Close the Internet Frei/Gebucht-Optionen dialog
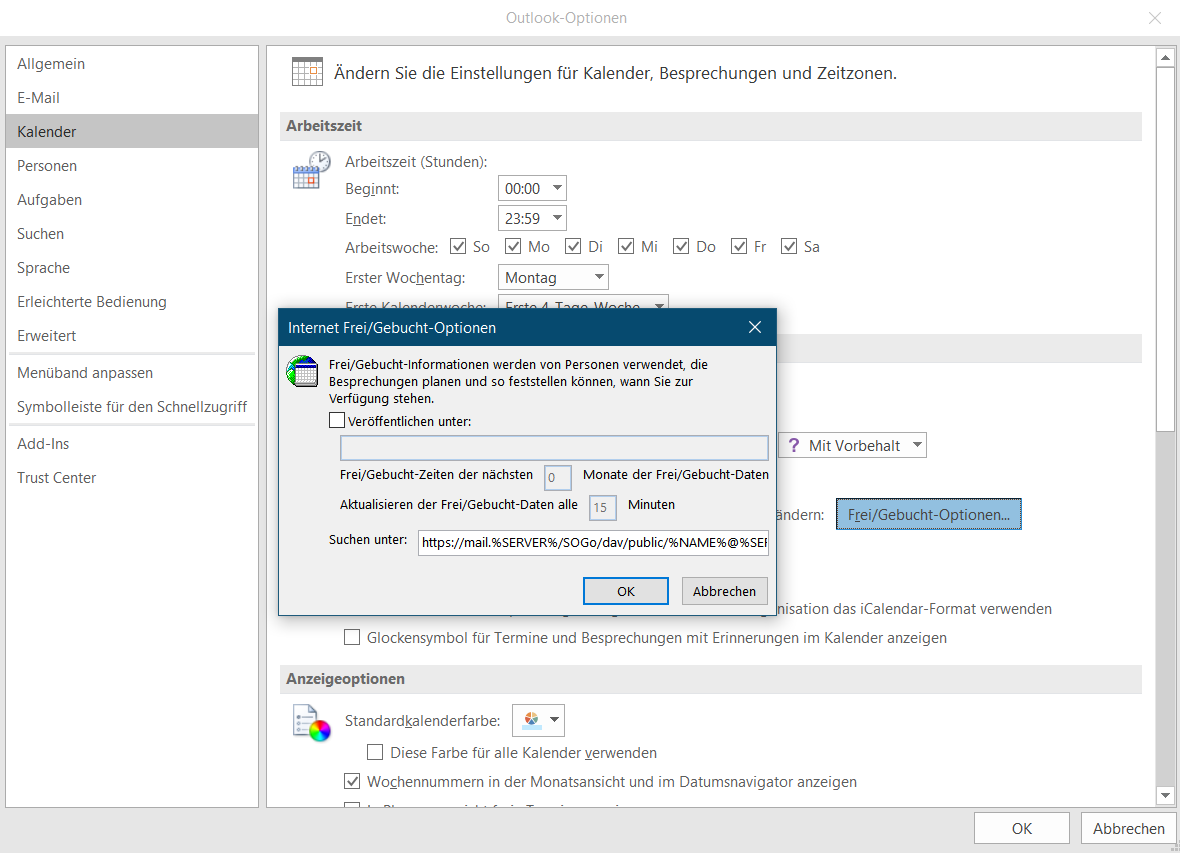The width and height of the screenshot is (1180, 853). coord(755,327)
